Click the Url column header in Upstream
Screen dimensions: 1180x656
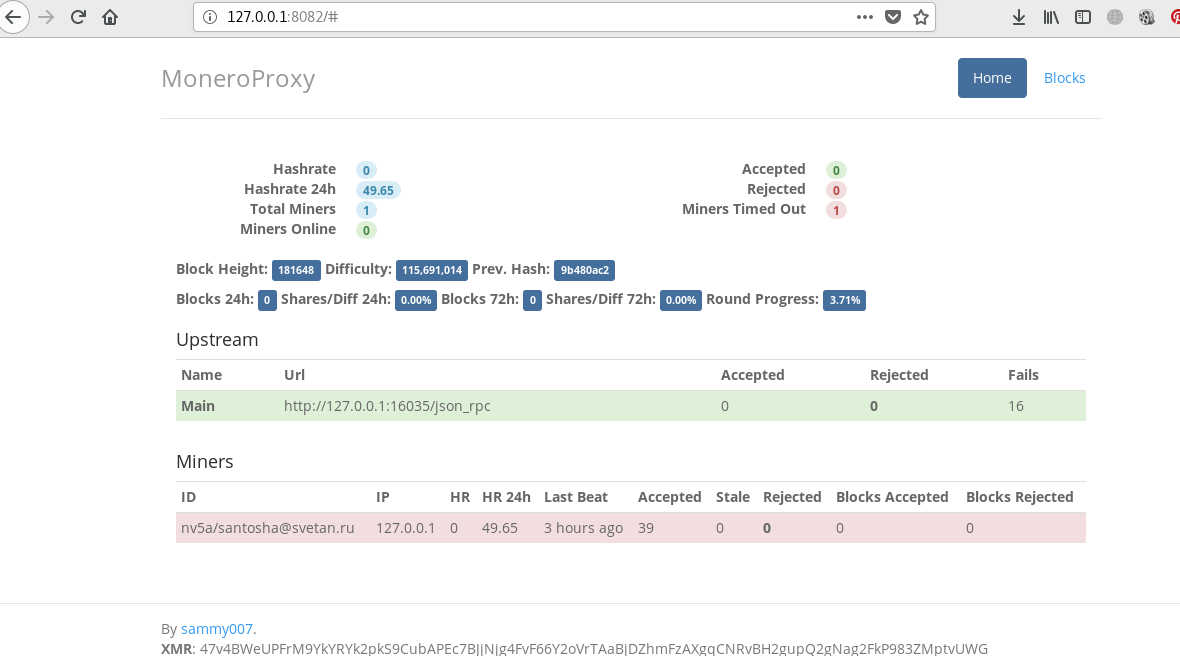coord(294,375)
